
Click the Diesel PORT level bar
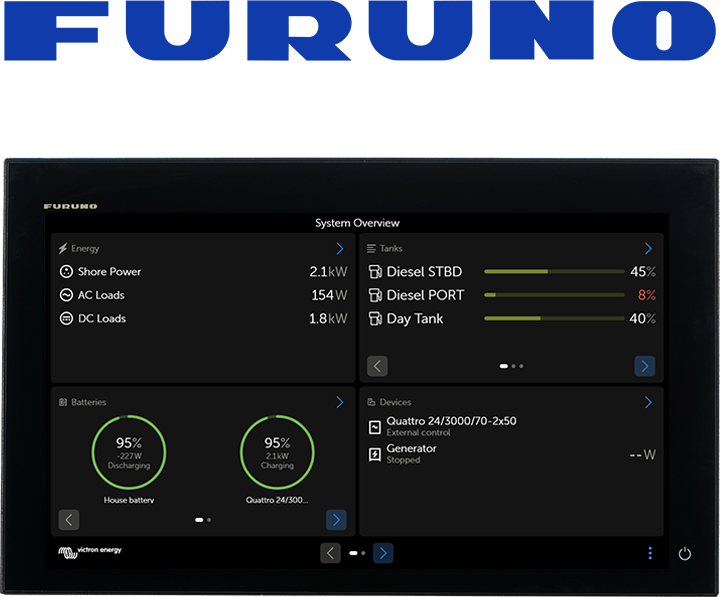(x=553, y=295)
